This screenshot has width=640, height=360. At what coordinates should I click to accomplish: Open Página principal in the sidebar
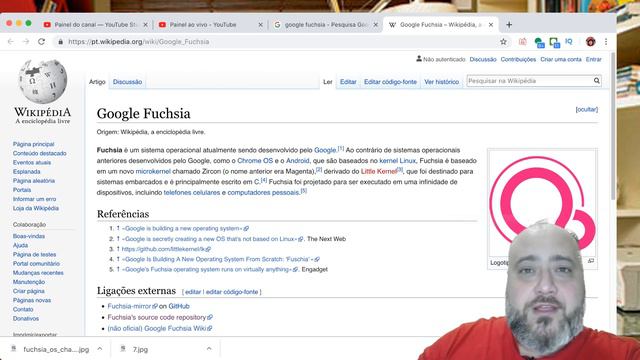(x=33, y=144)
